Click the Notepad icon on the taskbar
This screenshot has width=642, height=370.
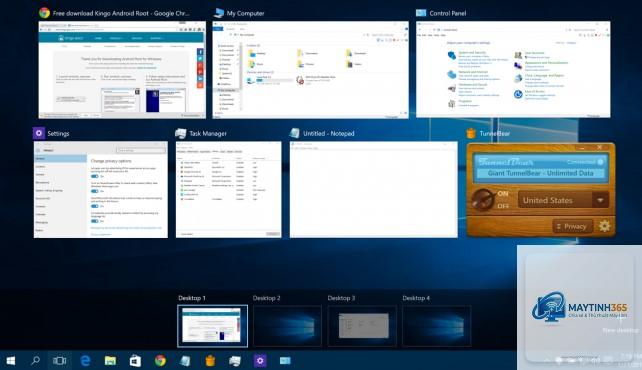tap(185, 361)
